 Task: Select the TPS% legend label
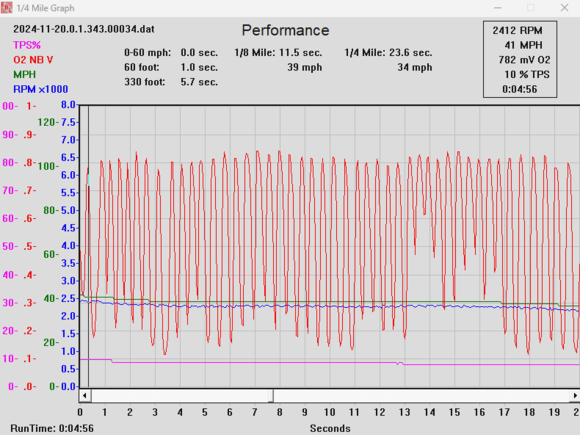pyautogui.click(x=27, y=45)
